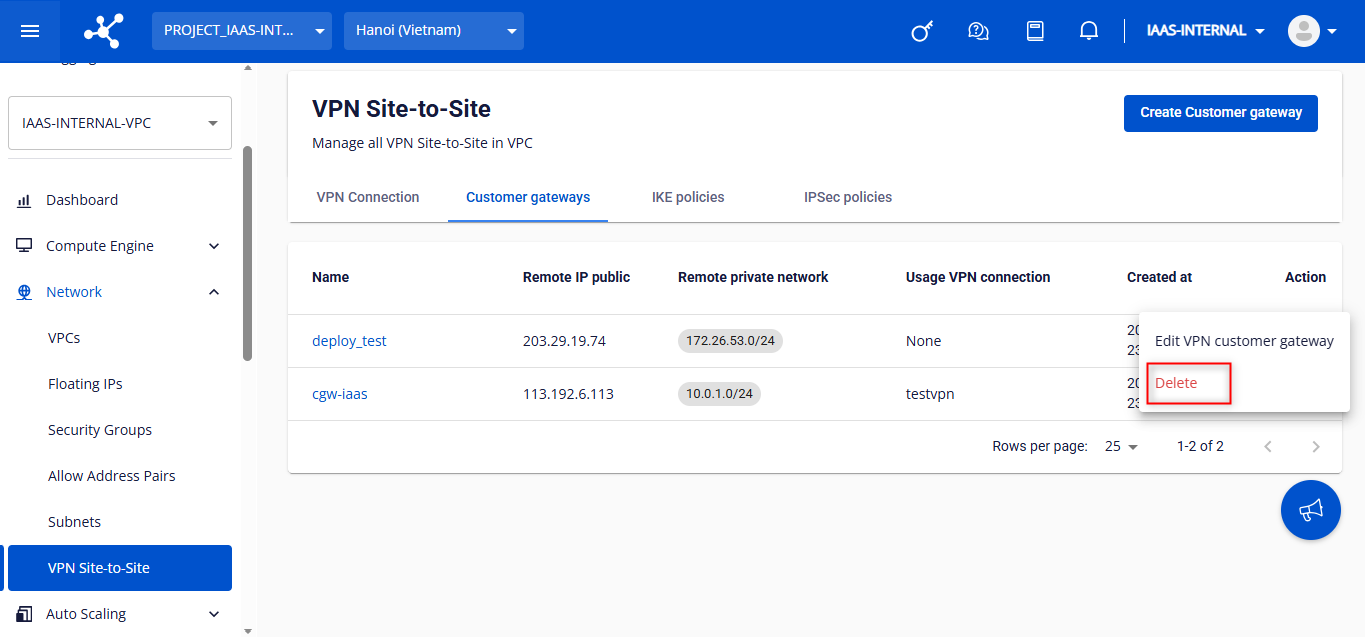The image size is (1365, 637).
Task: Open the IAAS-INTERNAL-VPC selector
Action: 120,123
